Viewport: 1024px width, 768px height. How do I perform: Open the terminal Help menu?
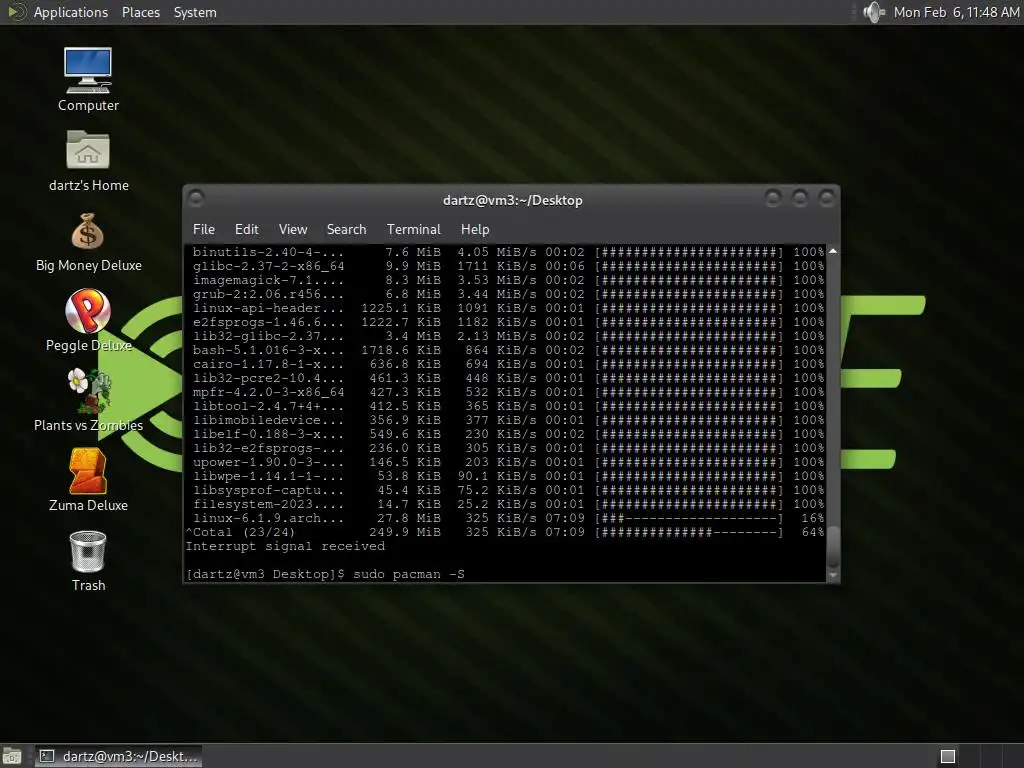click(475, 229)
